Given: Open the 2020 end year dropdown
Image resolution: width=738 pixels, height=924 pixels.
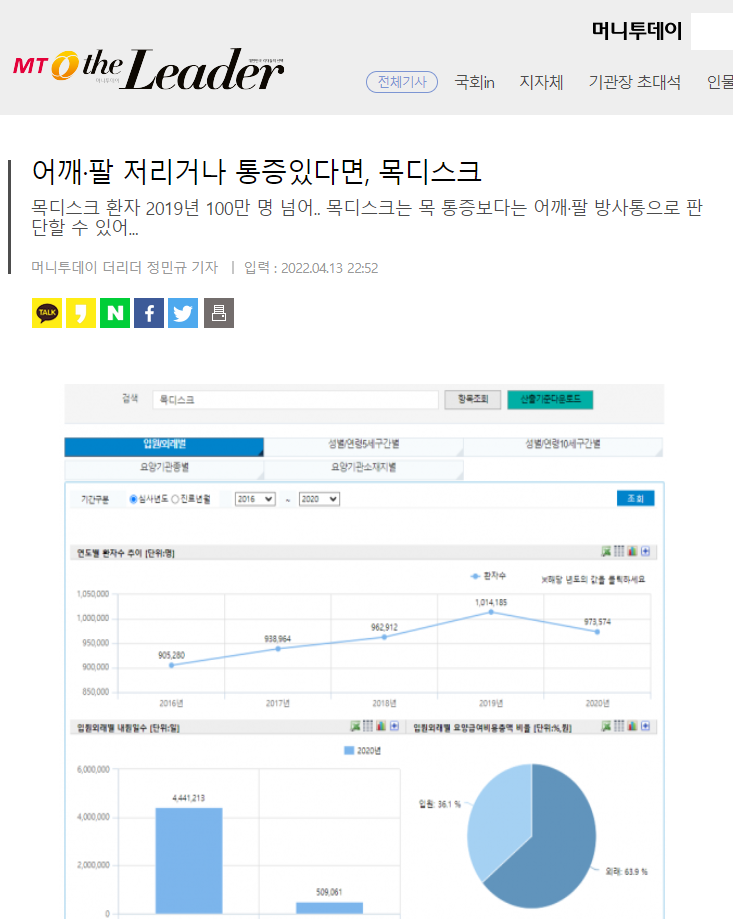Looking at the screenshot, I should 319,499.
